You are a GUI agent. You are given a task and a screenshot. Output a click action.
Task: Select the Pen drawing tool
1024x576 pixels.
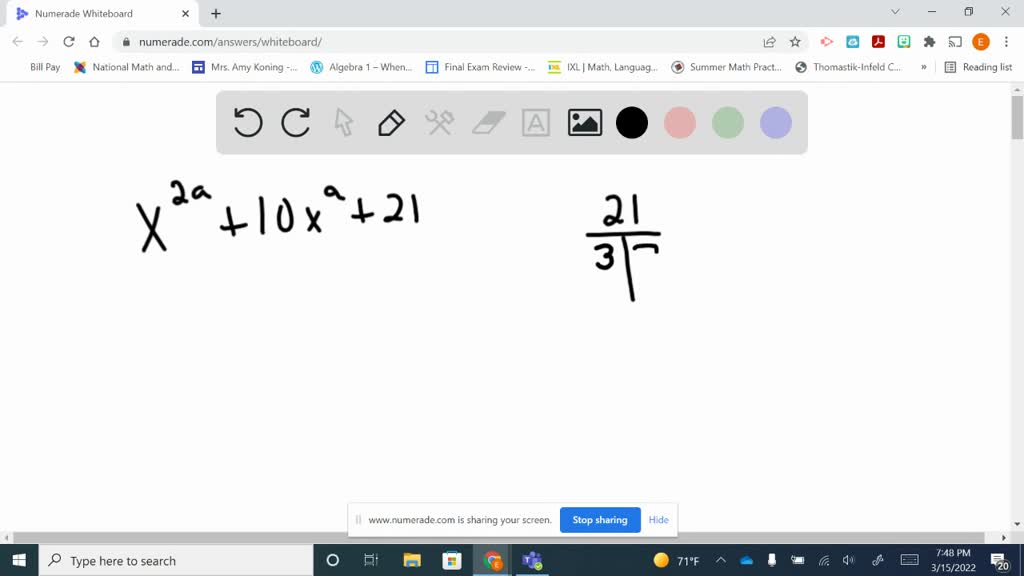pyautogui.click(x=391, y=122)
